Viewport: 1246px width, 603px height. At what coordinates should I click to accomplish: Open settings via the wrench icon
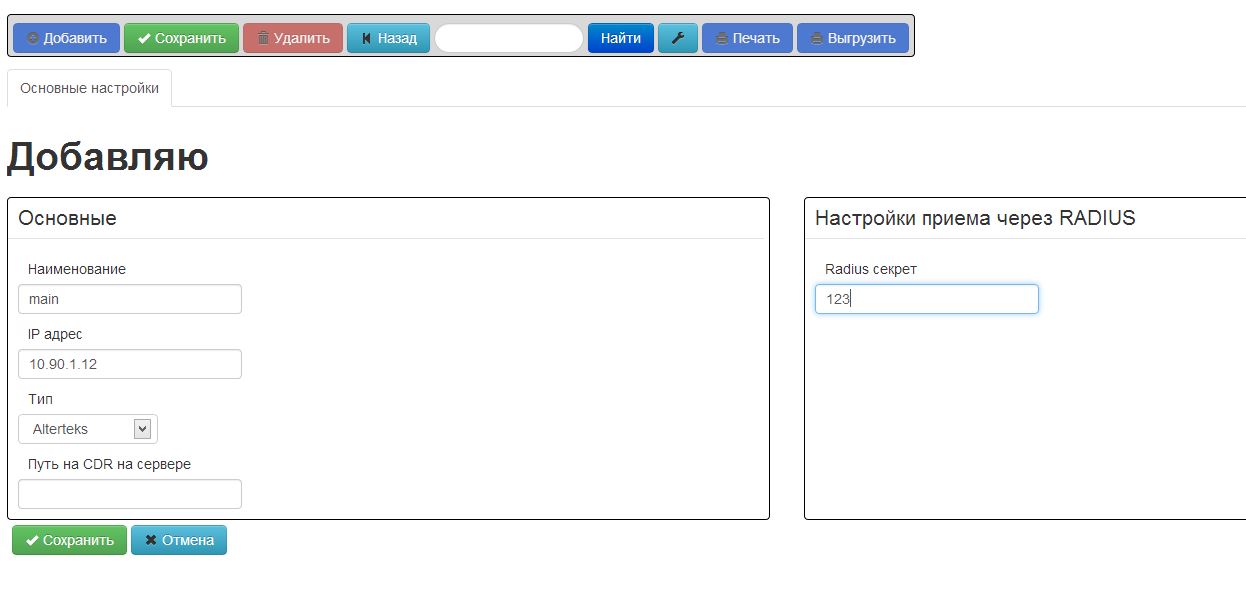(677, 38)
